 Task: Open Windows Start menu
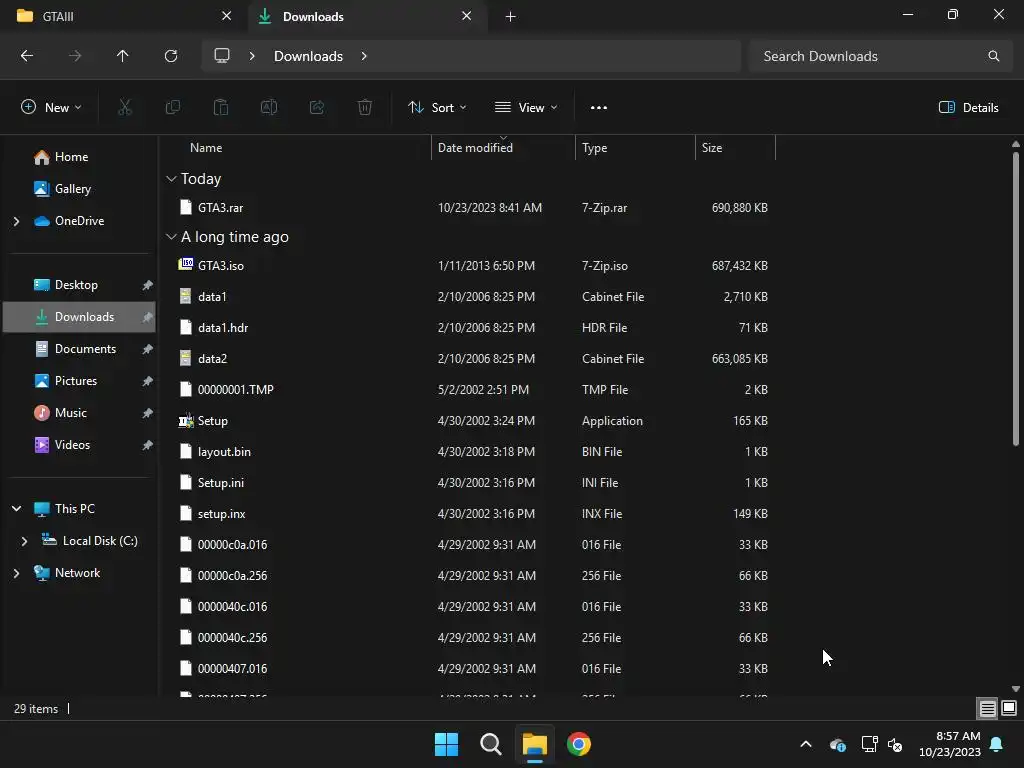[447, 744]
